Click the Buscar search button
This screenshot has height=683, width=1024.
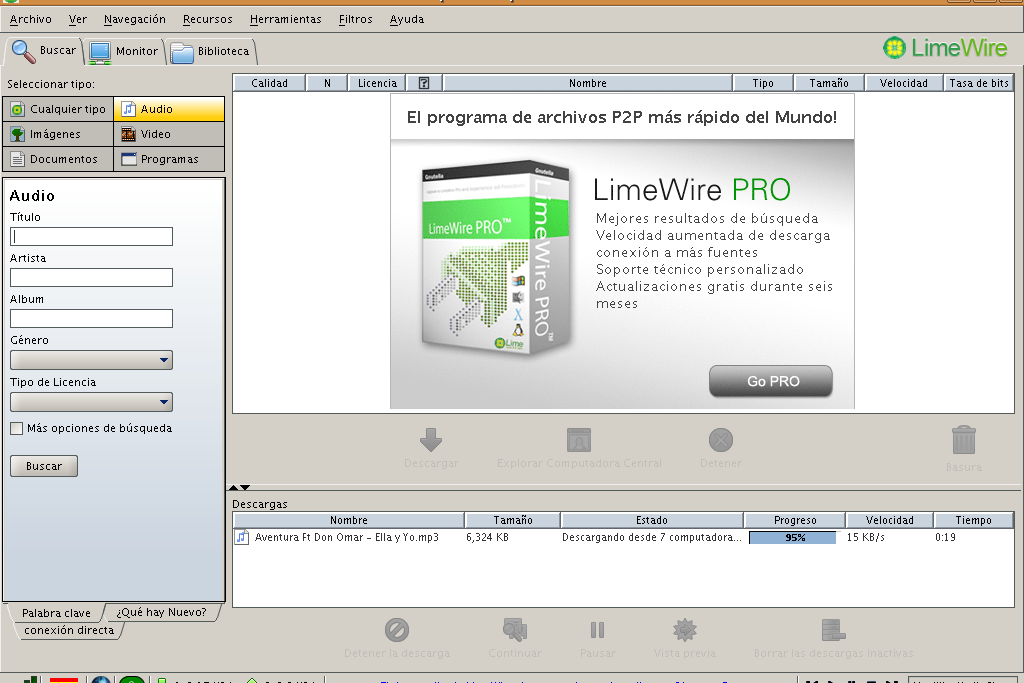coord(44,466)
